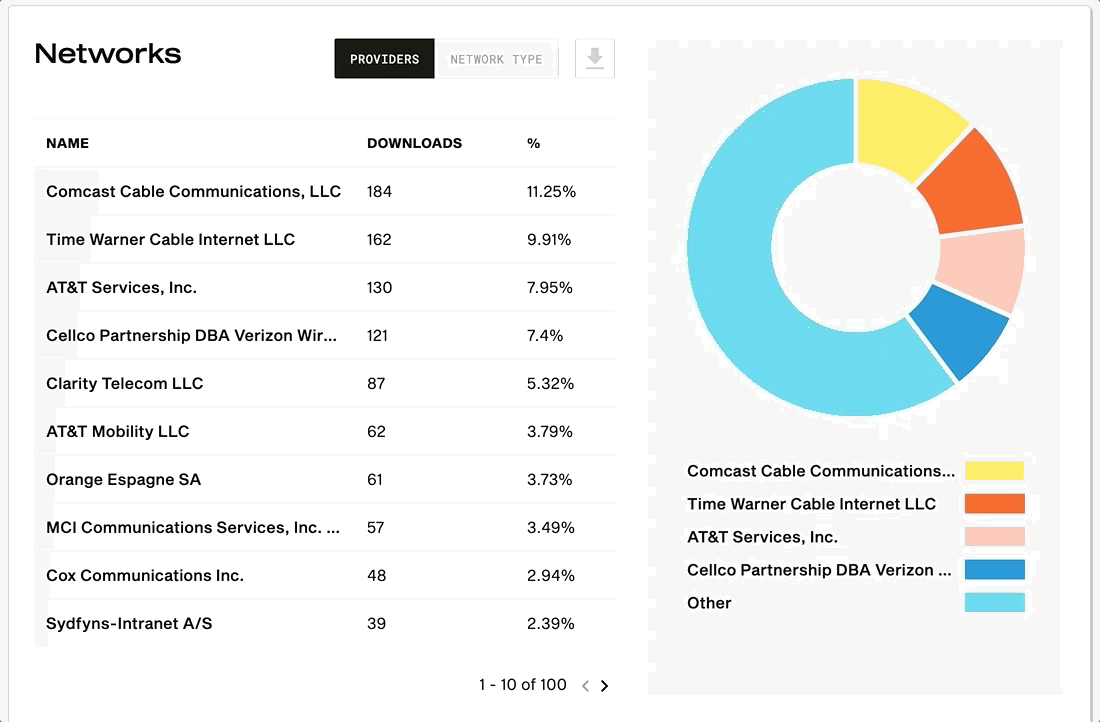The image size is (1100, 722).
Task: Click the 3.49% percentage cell
Action: (x=551, y=527)
